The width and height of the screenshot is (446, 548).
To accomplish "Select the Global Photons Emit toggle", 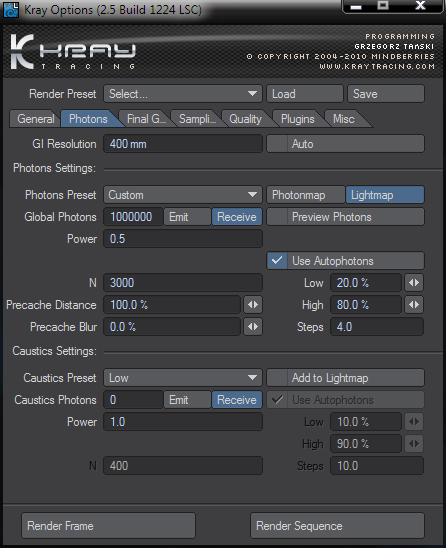I will pos(188,217).
